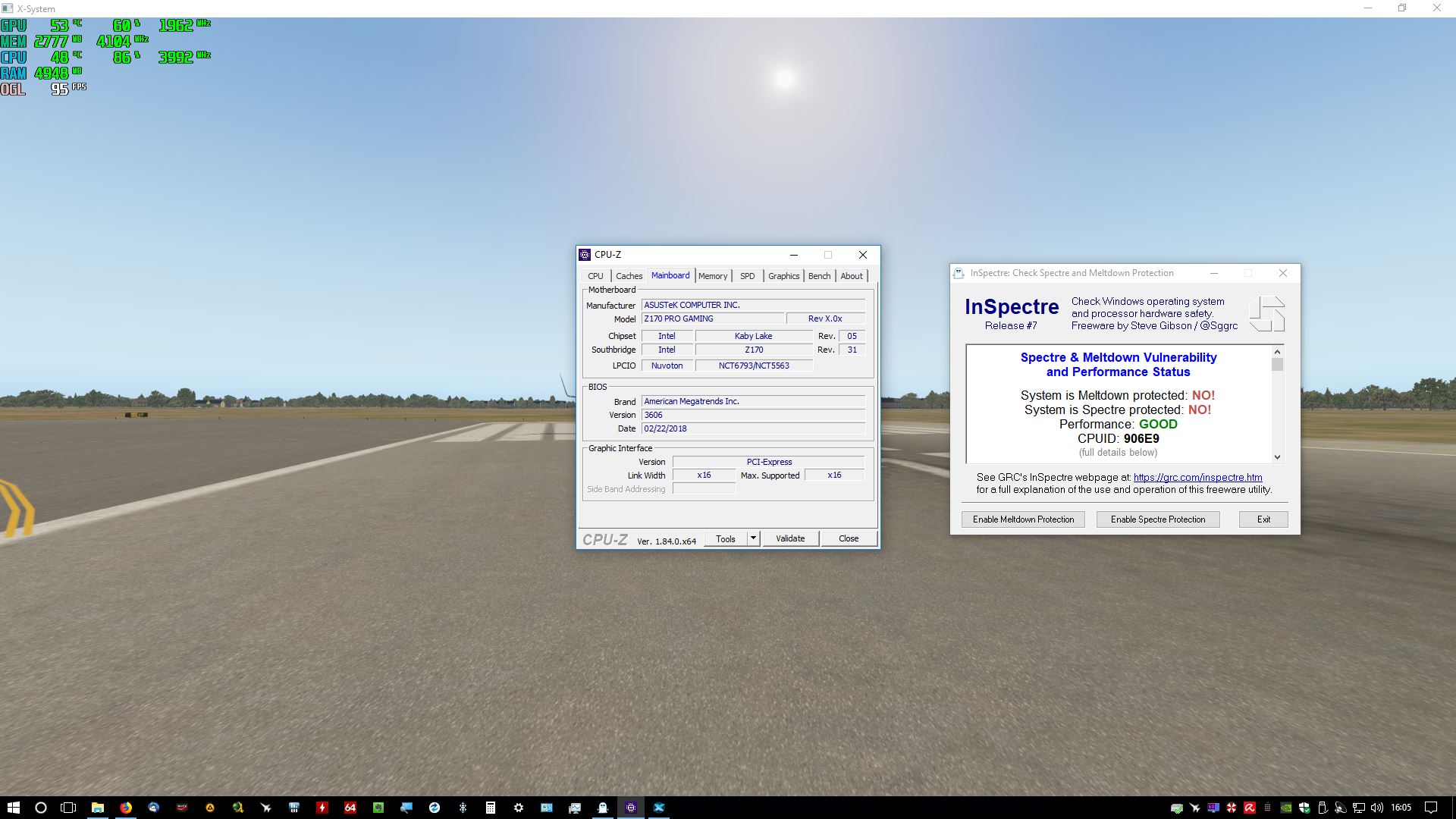
Task: Open File Explorer from the taskbar
Action: click(x=98, y=808)
